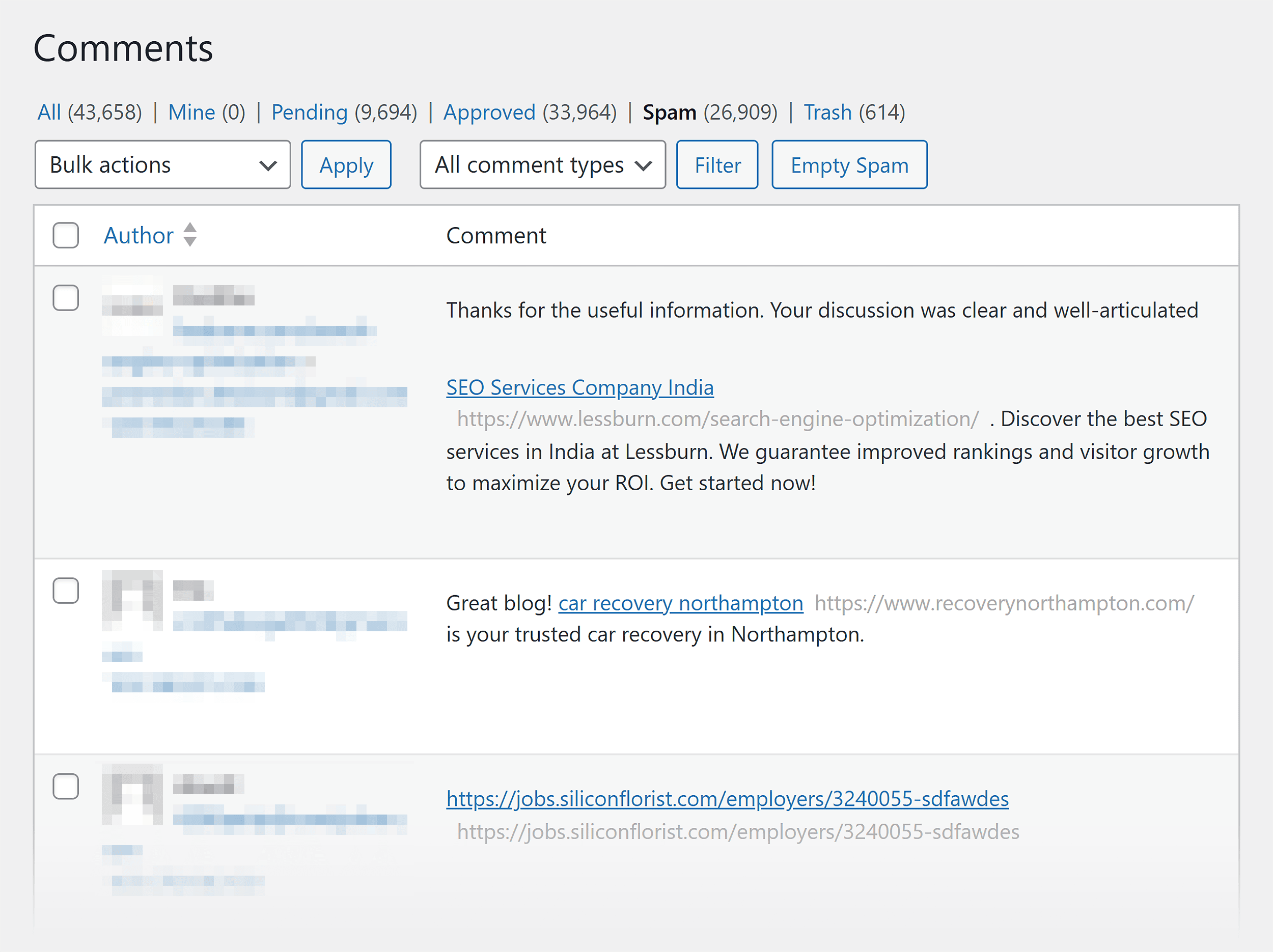Toggle the select-all comments checkbox
The image size is (1273, 952).
point(65,235)
